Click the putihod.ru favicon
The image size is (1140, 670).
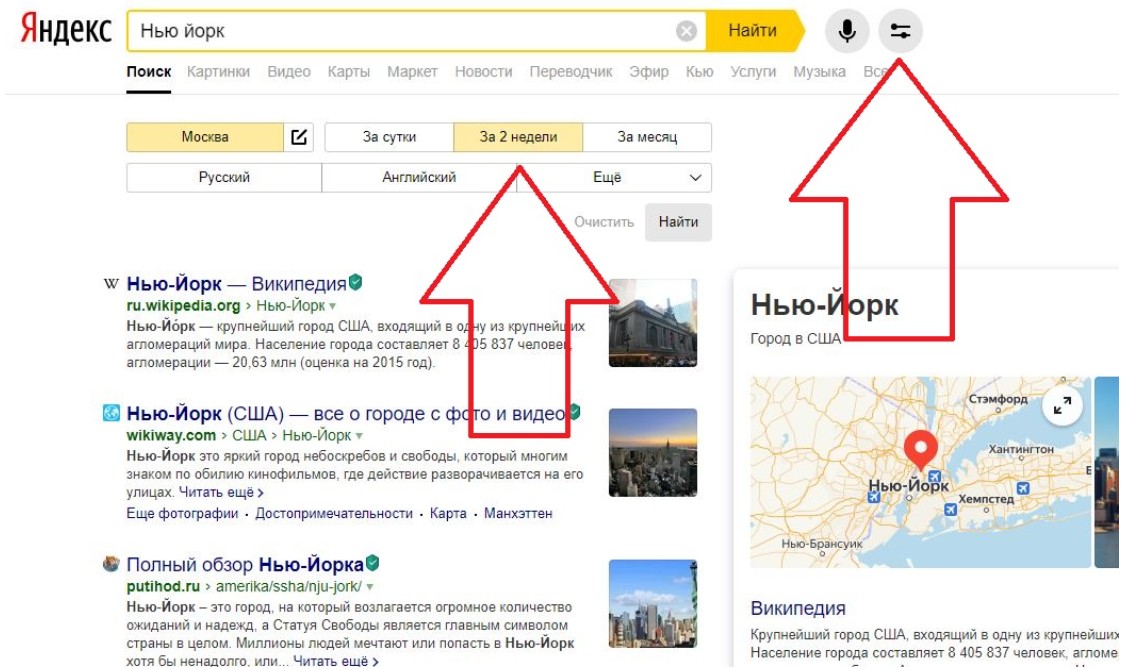coord(111,564)
